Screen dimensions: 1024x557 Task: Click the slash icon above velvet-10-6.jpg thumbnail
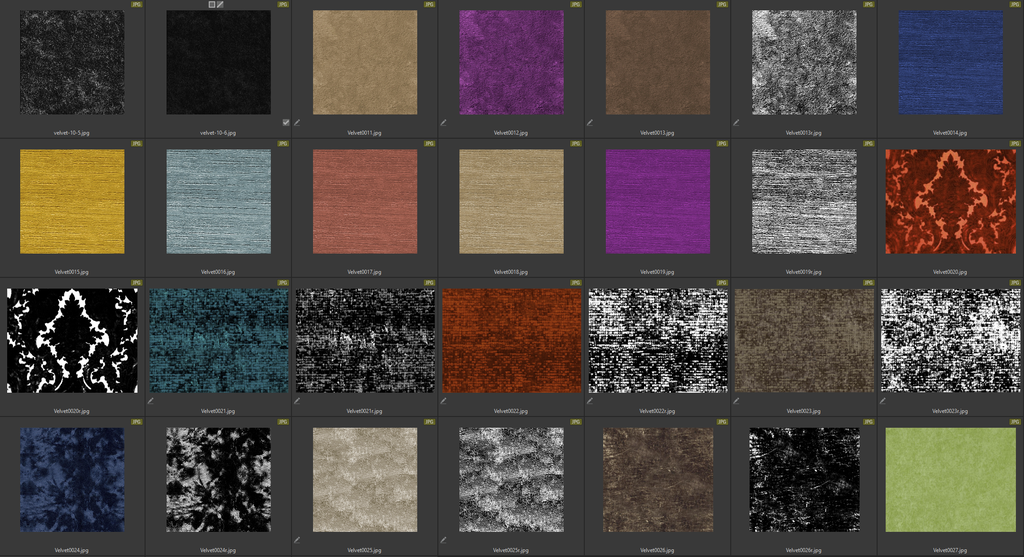click(x=221, y=5)
